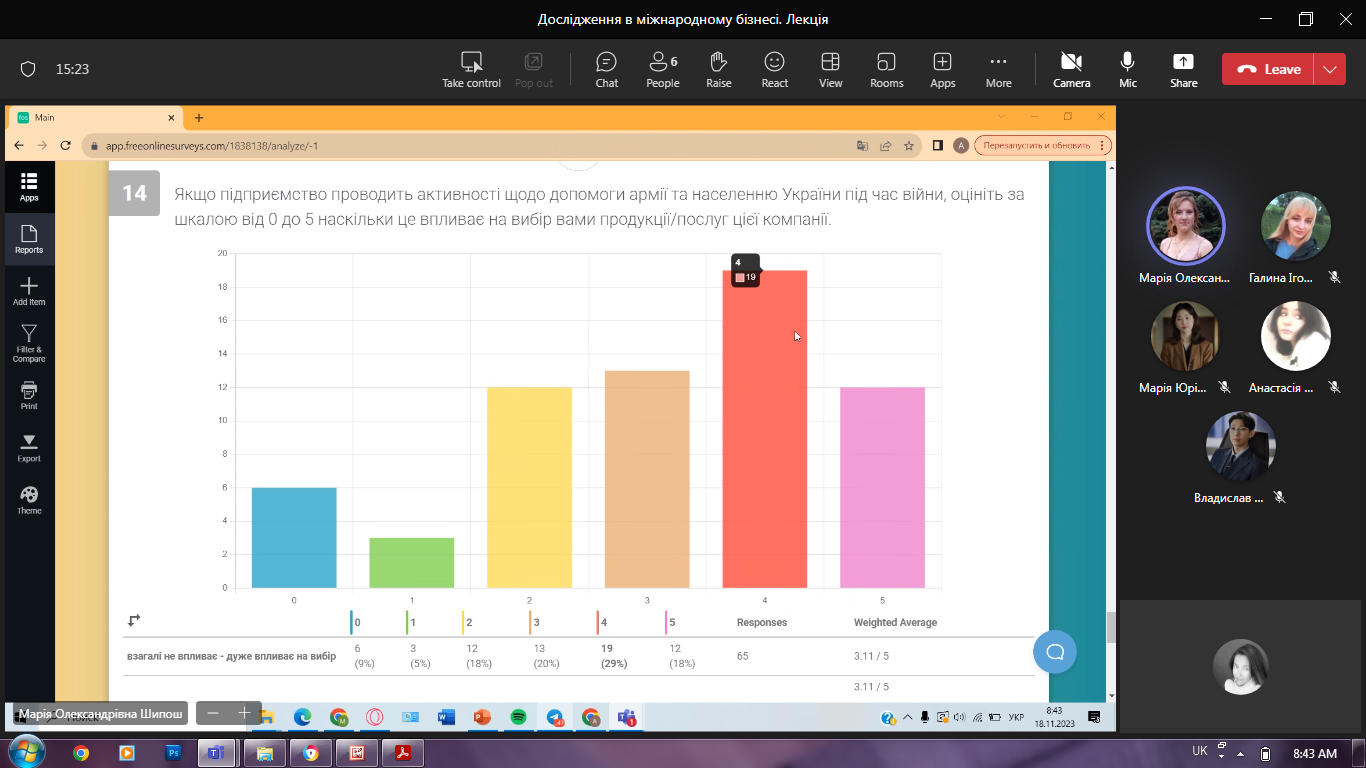1366x768 pixels.
Task: Leave the meeting
Action: [1269, 69]
